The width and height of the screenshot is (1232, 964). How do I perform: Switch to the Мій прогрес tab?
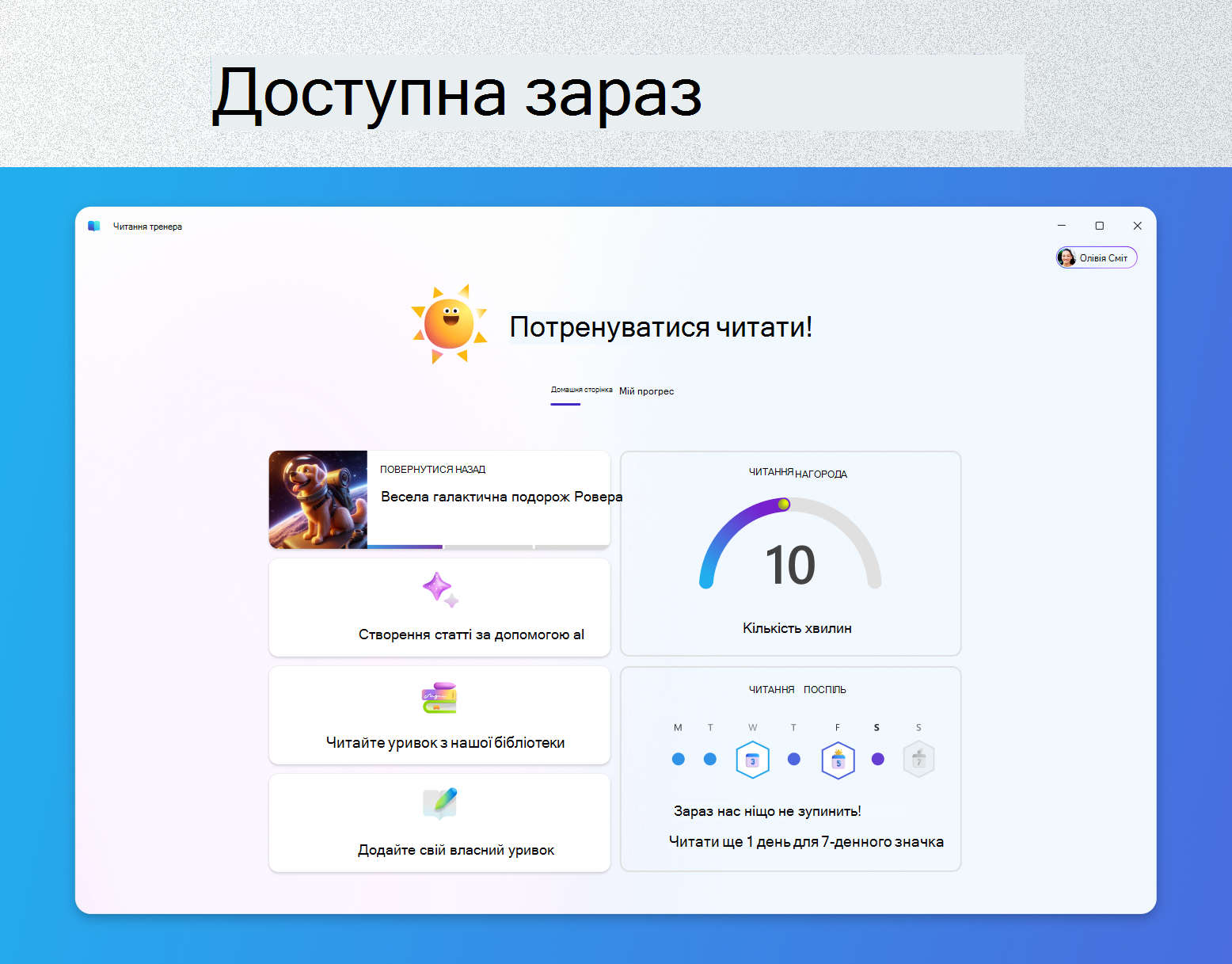coord(646,391)
